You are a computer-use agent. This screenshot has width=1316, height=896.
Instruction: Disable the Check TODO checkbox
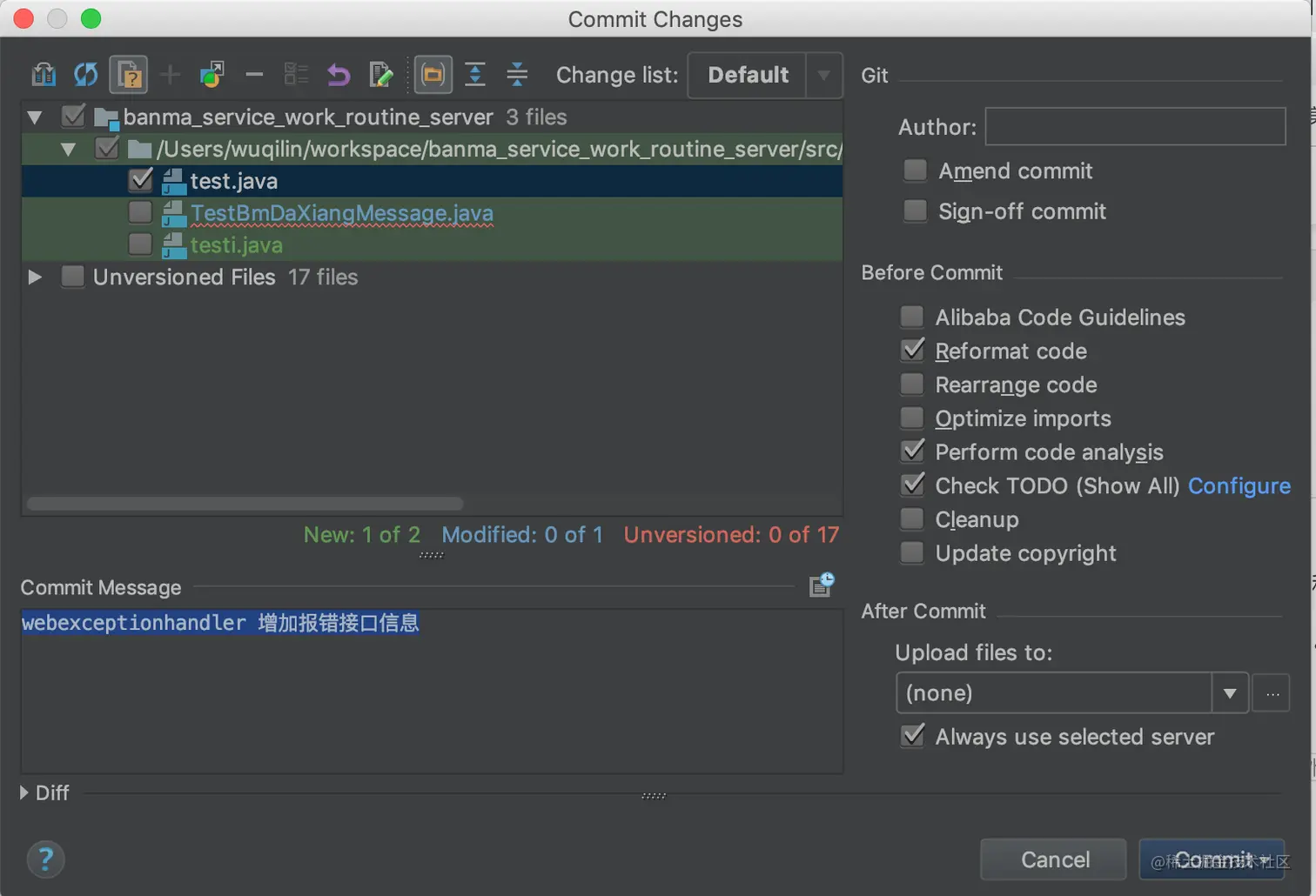[x=912, y=485]
